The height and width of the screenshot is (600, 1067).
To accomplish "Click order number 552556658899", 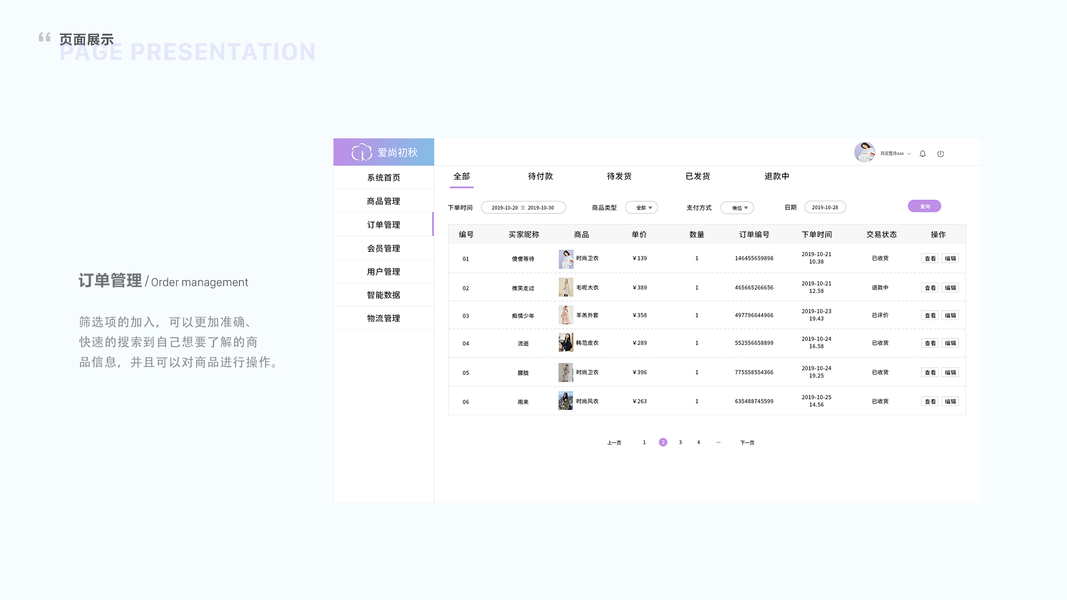I will (x=754, y=344).
